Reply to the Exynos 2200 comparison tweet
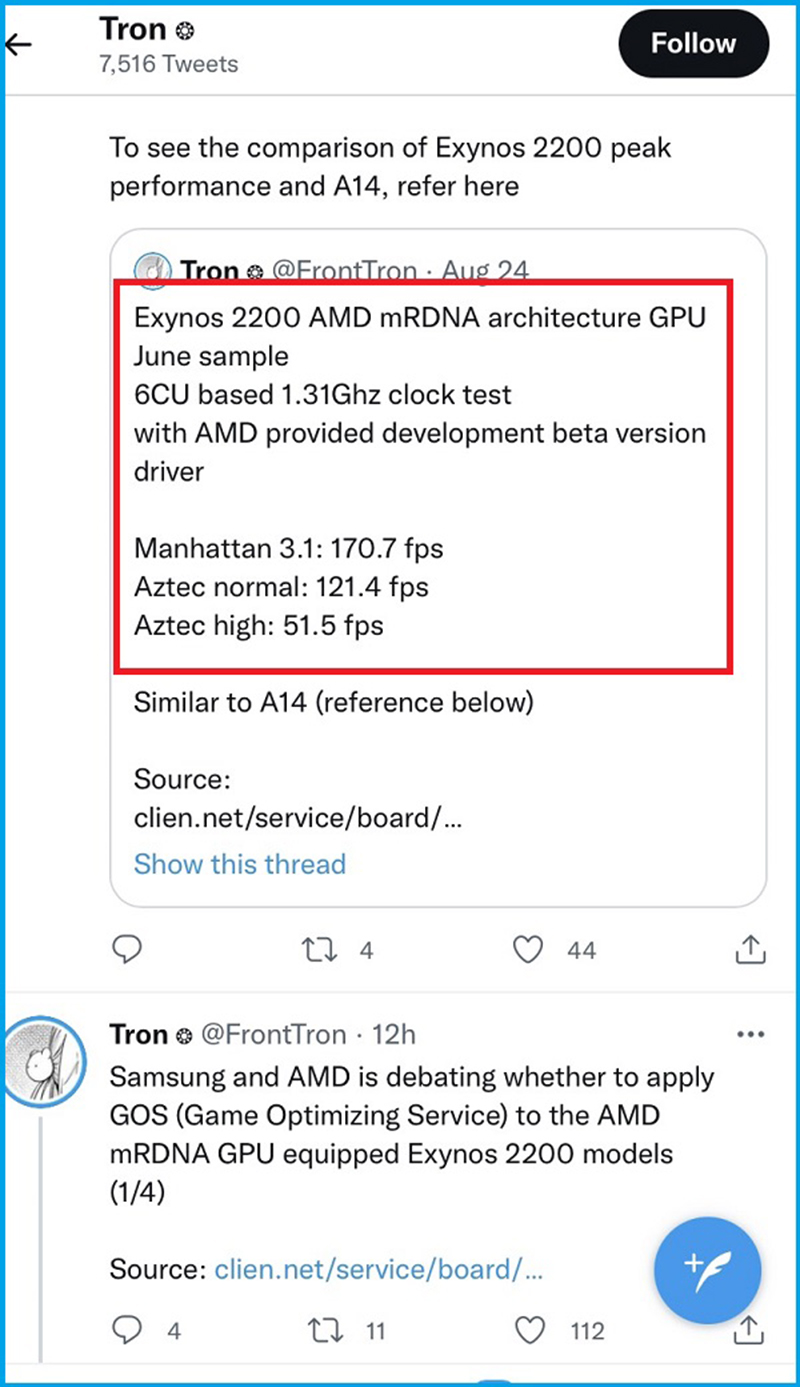Image resolution: width=800 pixels, height=1387 pixels. coord(127,949)
